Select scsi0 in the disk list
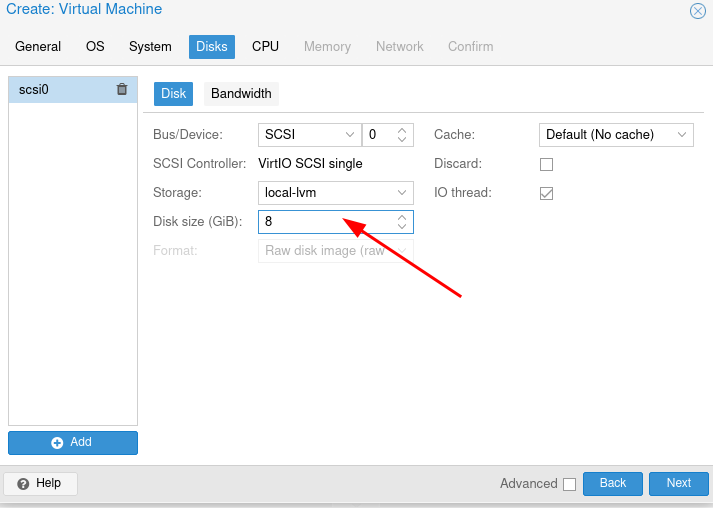This screenshot has height=508, width=713. (60, 89)
